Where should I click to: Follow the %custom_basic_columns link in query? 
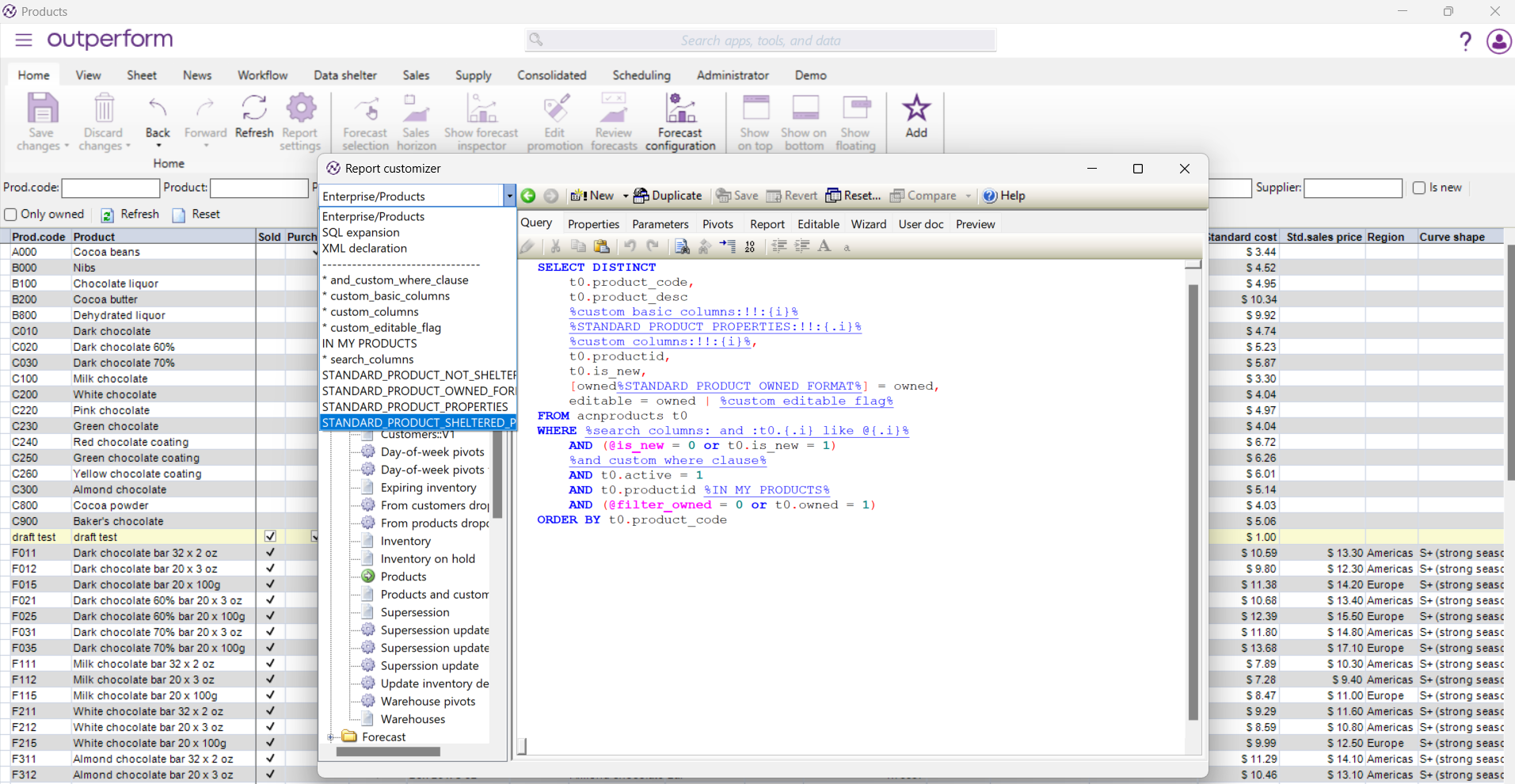click(x=683, y=312)
